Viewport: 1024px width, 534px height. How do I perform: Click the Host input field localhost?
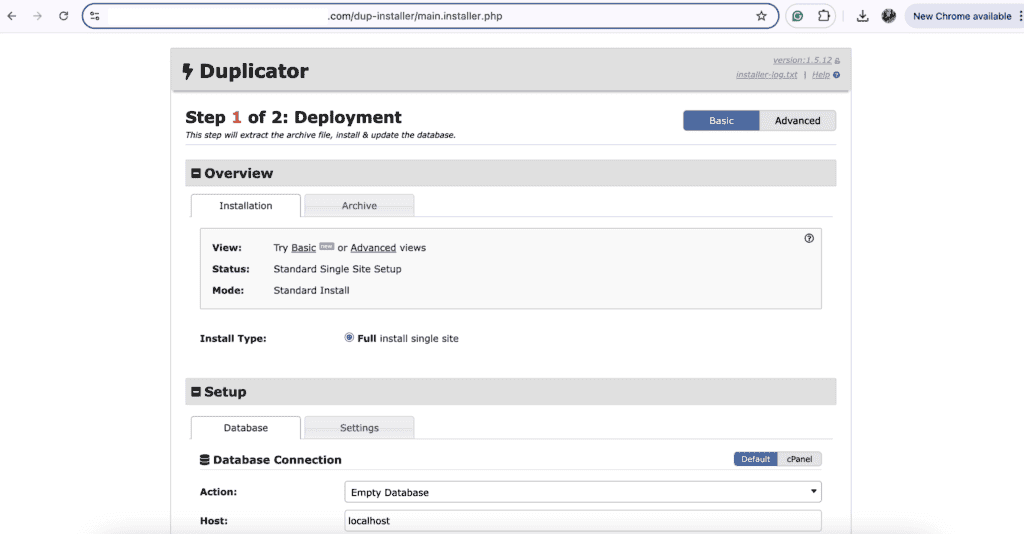click(583, 521)
